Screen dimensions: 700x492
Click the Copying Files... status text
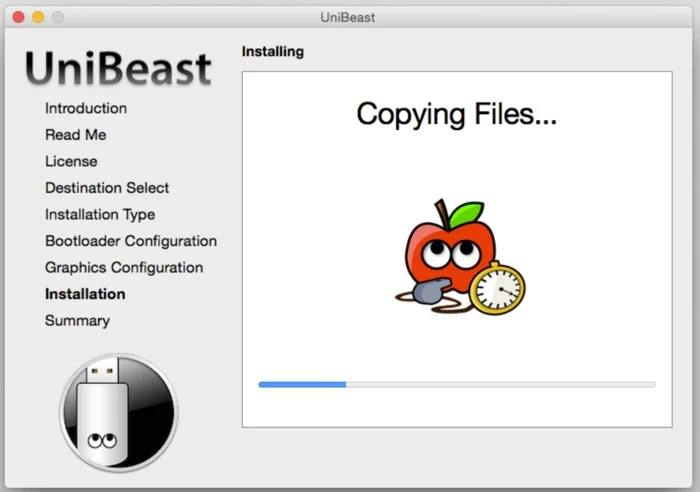[x=456, y=114]
